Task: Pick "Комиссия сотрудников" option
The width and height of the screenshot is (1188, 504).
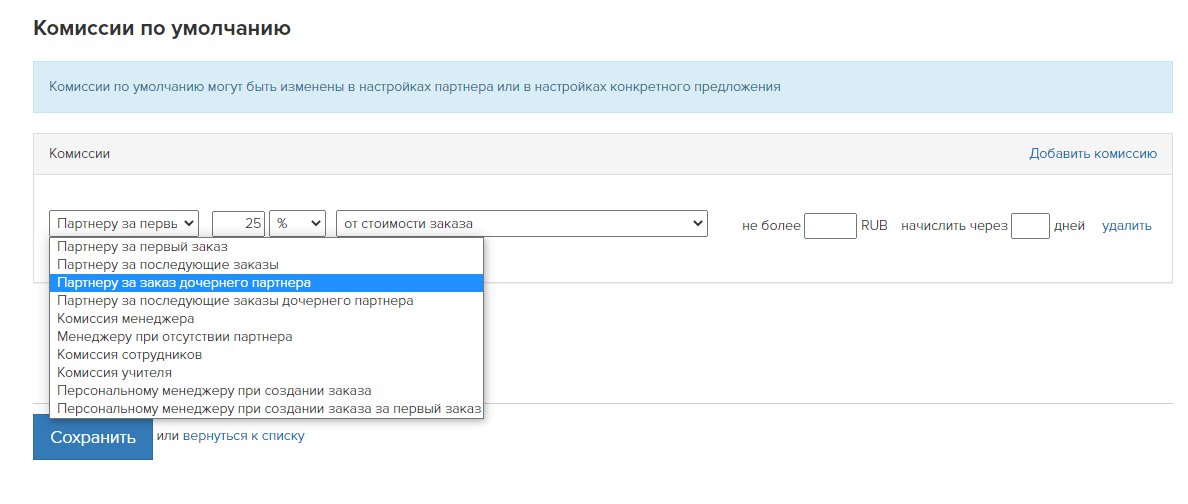Action: [266, 355]
